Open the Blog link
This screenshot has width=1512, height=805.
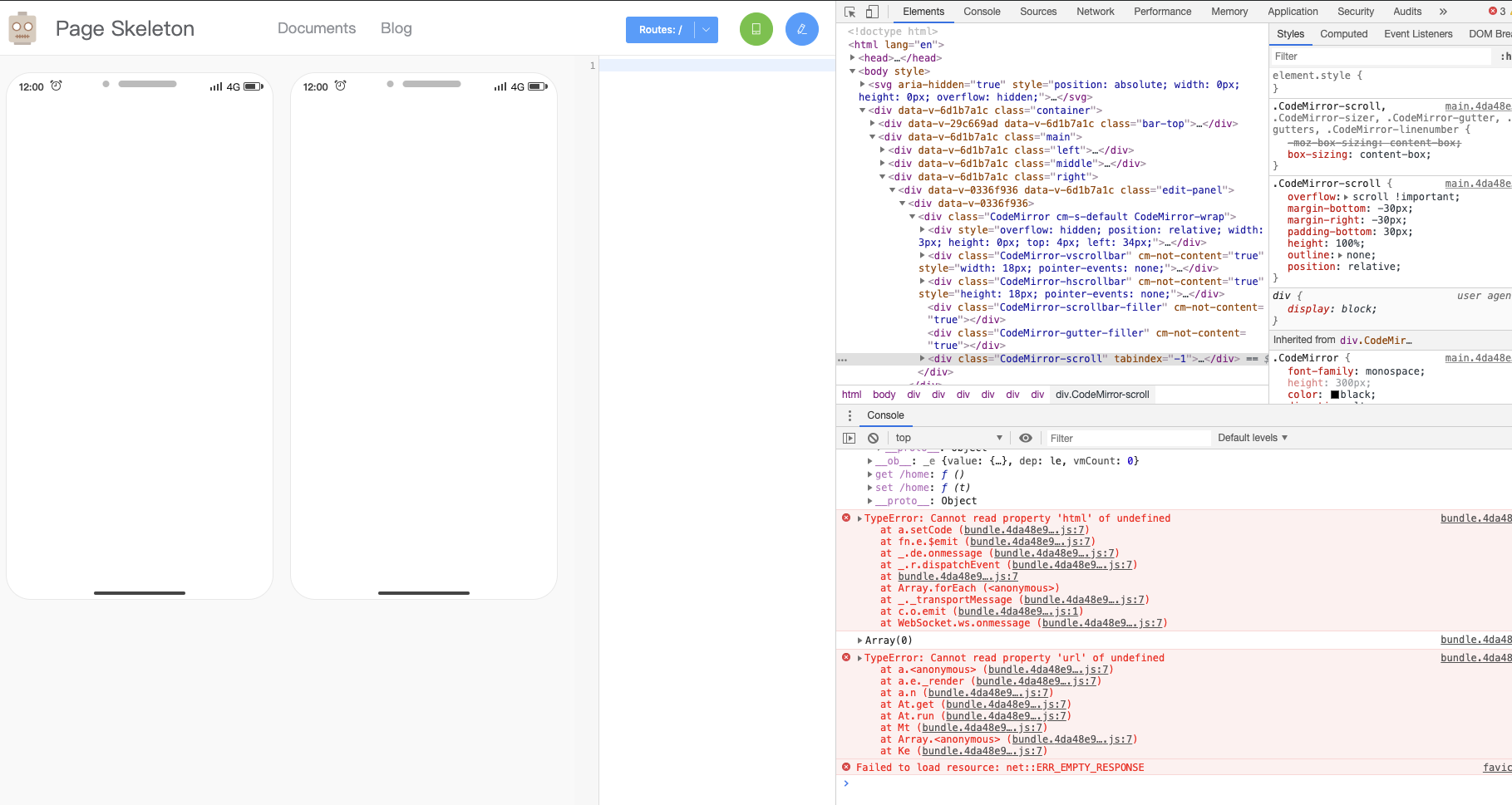click(x=396, y=28)
